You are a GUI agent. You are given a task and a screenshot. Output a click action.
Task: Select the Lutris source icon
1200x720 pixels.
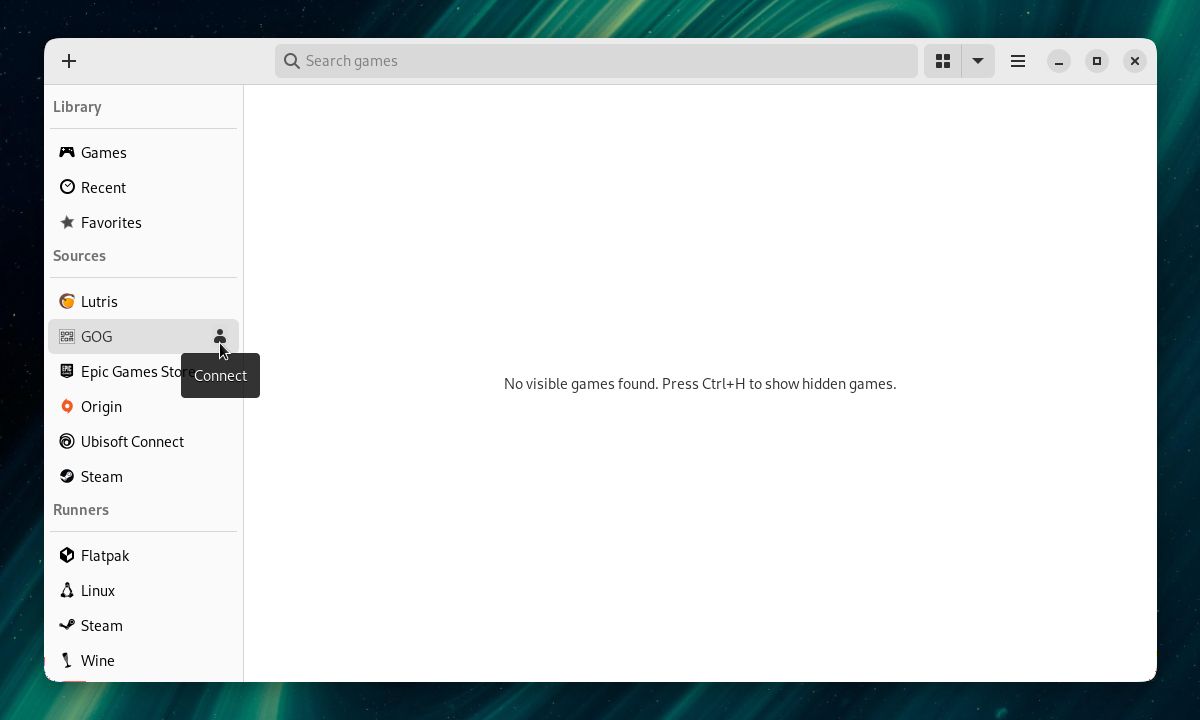67,301
